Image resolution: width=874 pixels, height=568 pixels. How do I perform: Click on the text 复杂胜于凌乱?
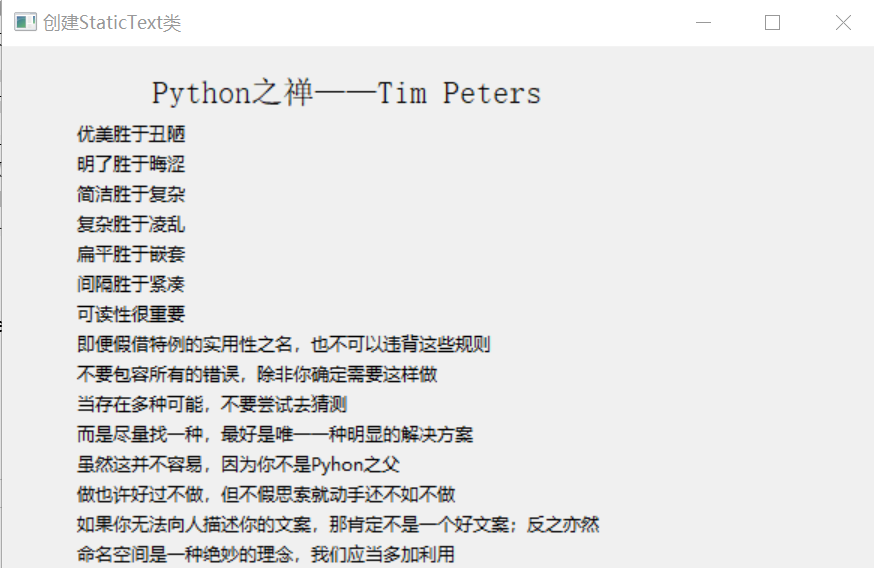coord(131,224)
